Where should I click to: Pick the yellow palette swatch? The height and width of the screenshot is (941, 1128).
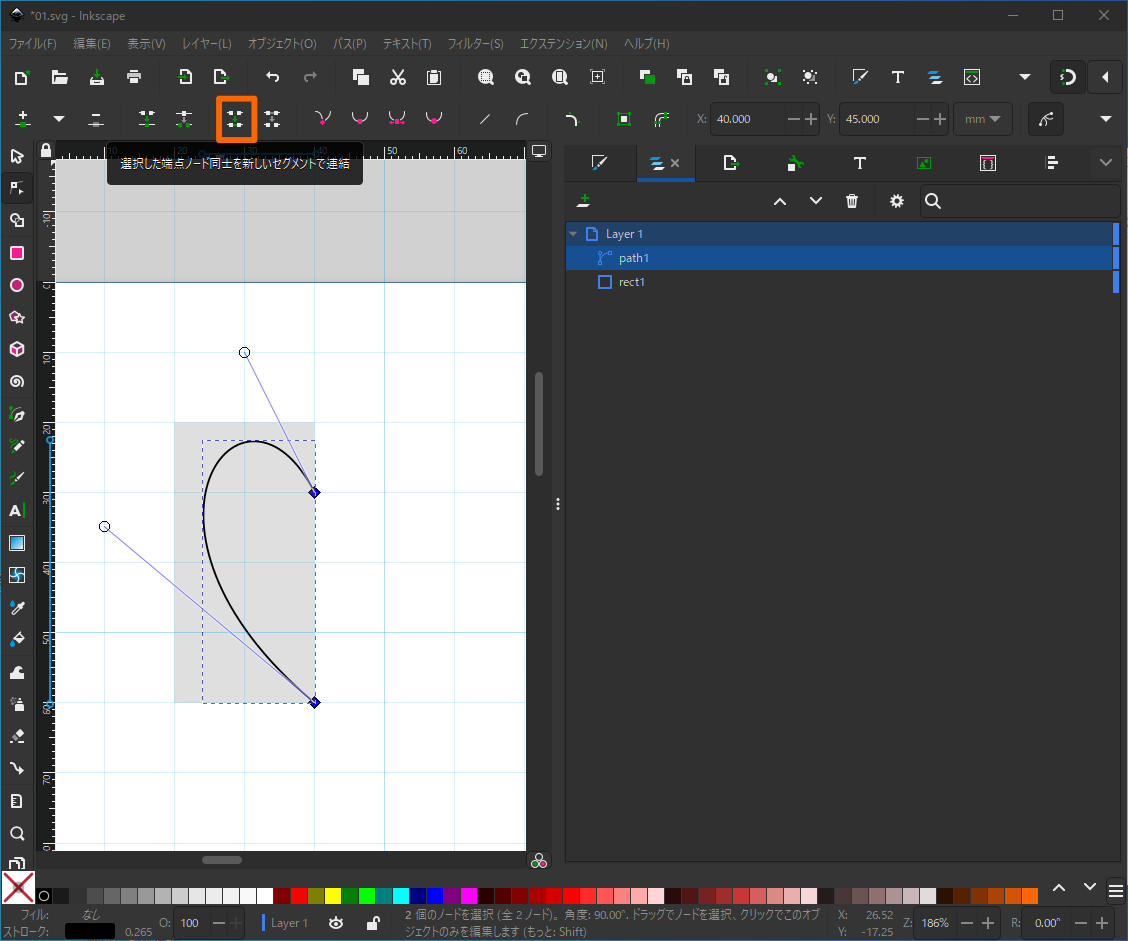point(332,896)
